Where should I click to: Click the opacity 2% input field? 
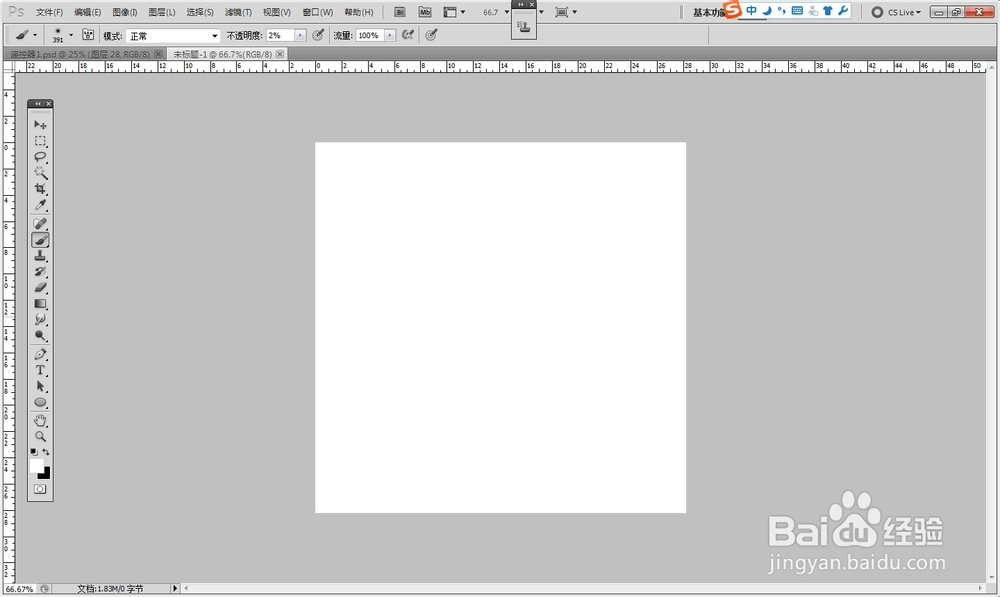(x=281, y=36)
